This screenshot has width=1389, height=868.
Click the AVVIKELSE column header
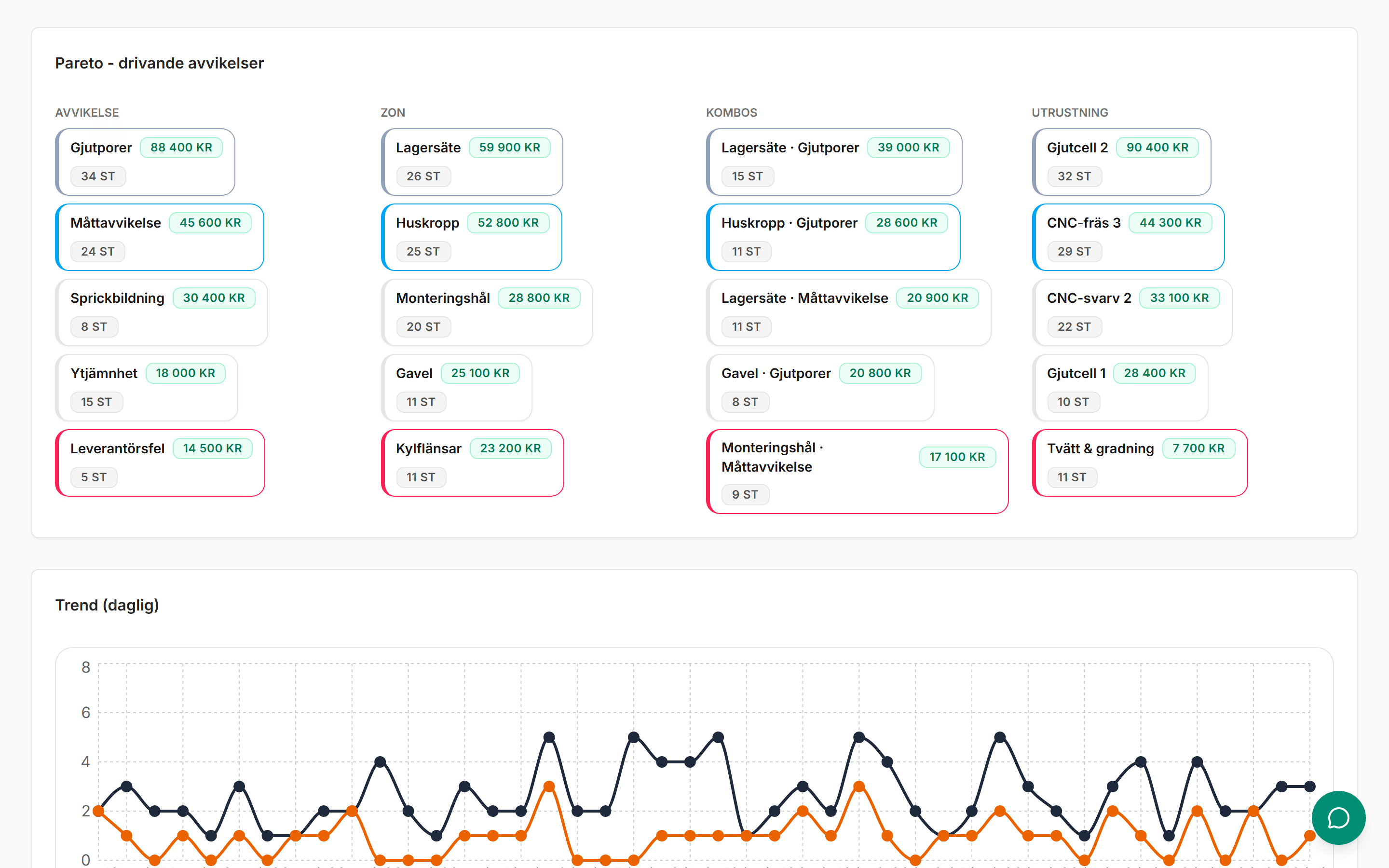coord(87,112)
